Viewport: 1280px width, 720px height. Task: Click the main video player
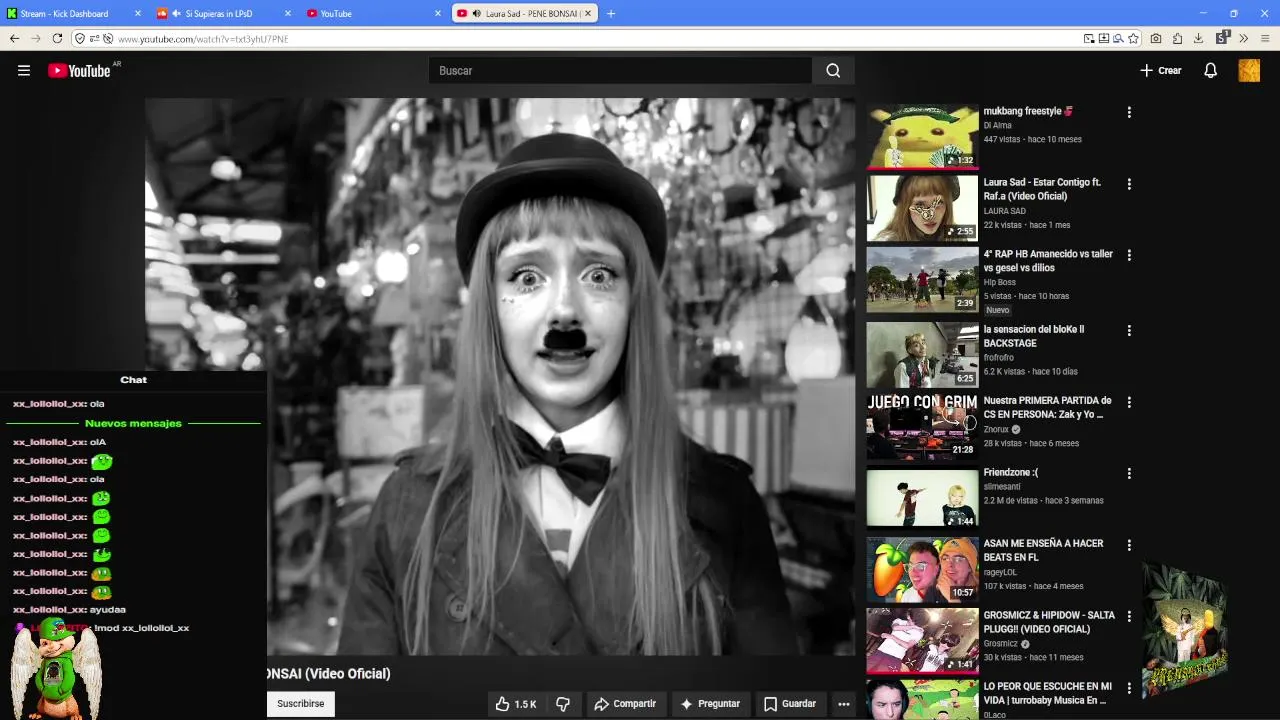[x=500, y=376]
